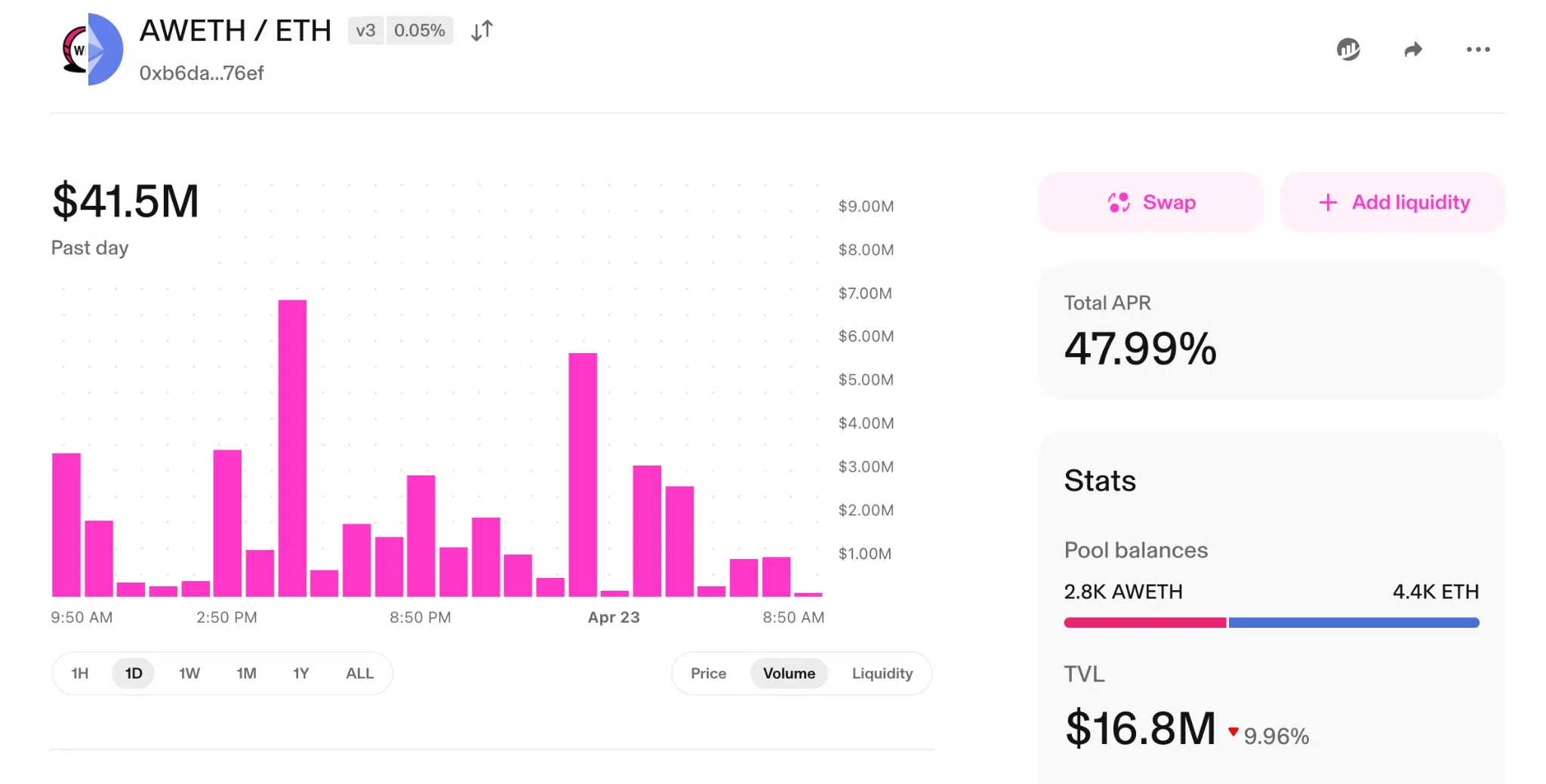The width and height of the screenshot is (1546, 784).
Task: Click the plus icon in Add liquidity
Action: click(1328, 202)
